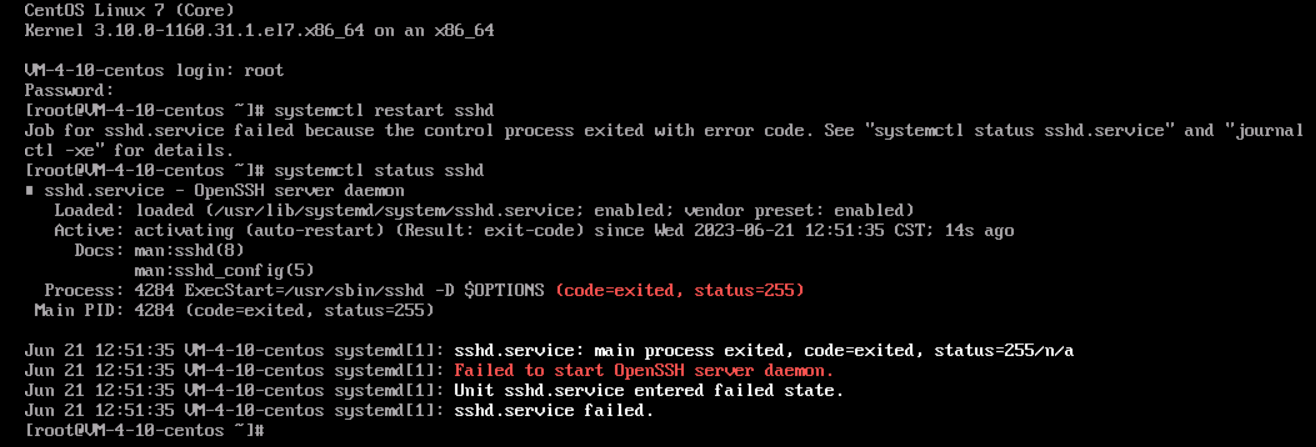Image resolution: width=1316 pixels, height=447 pixels.
Task: Click the 'man:sshd_config(5)' docs reference
Action: 224,270
